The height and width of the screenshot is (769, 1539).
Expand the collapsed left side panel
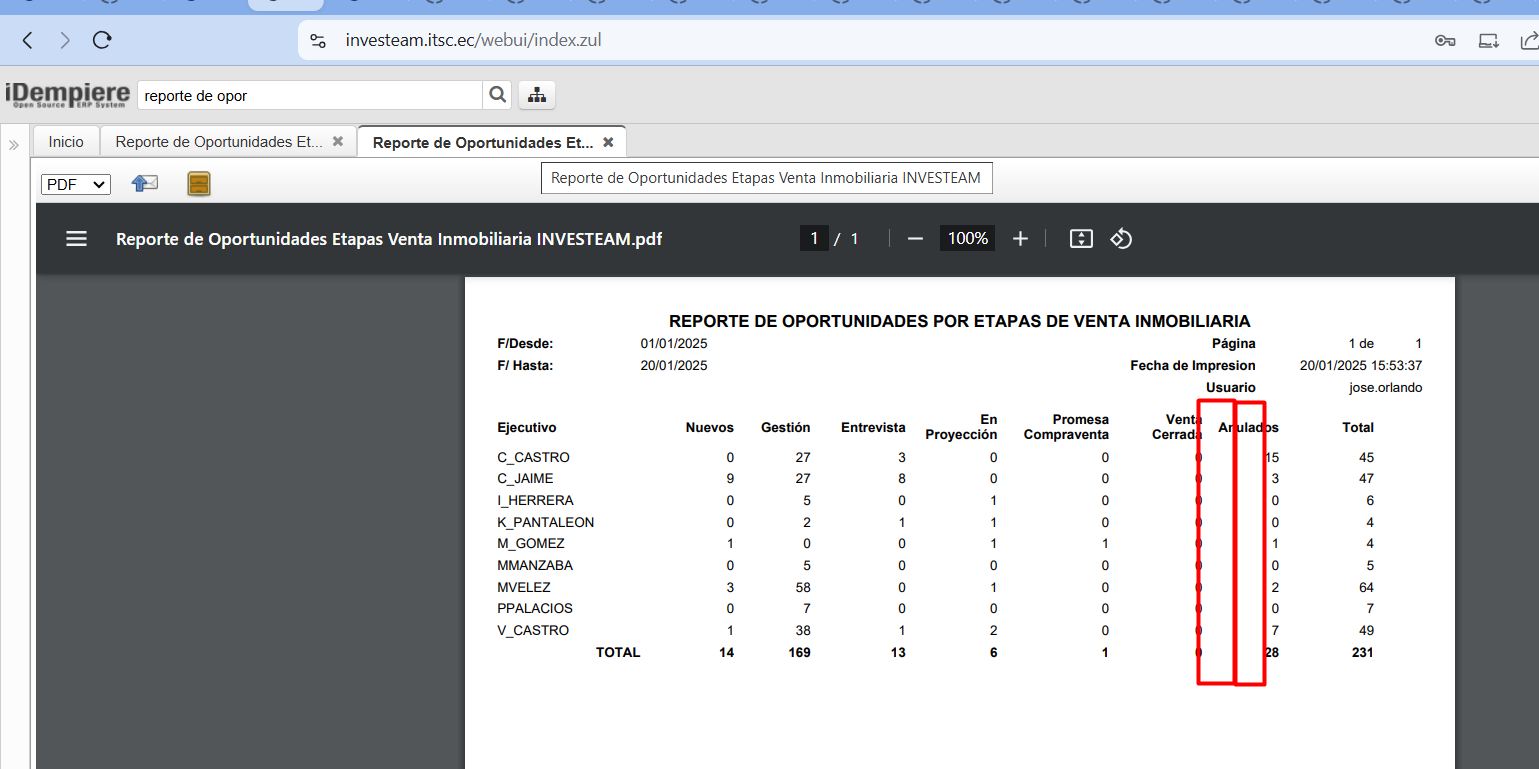pyautogui.click(x=14, y=145)
